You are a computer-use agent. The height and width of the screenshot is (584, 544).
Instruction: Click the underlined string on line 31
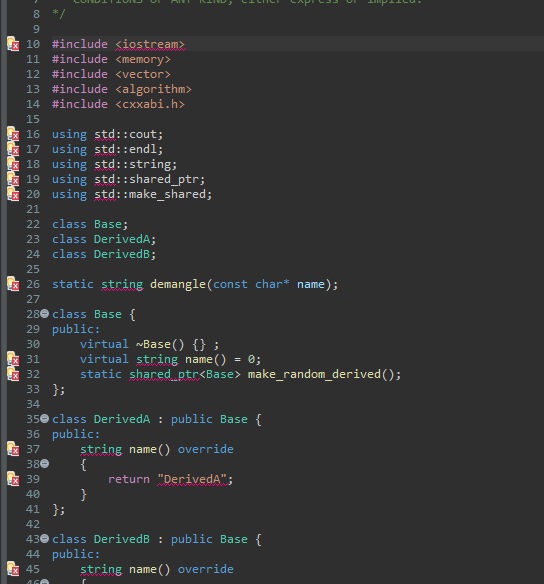pyautogui.click(x=157, y=359)
